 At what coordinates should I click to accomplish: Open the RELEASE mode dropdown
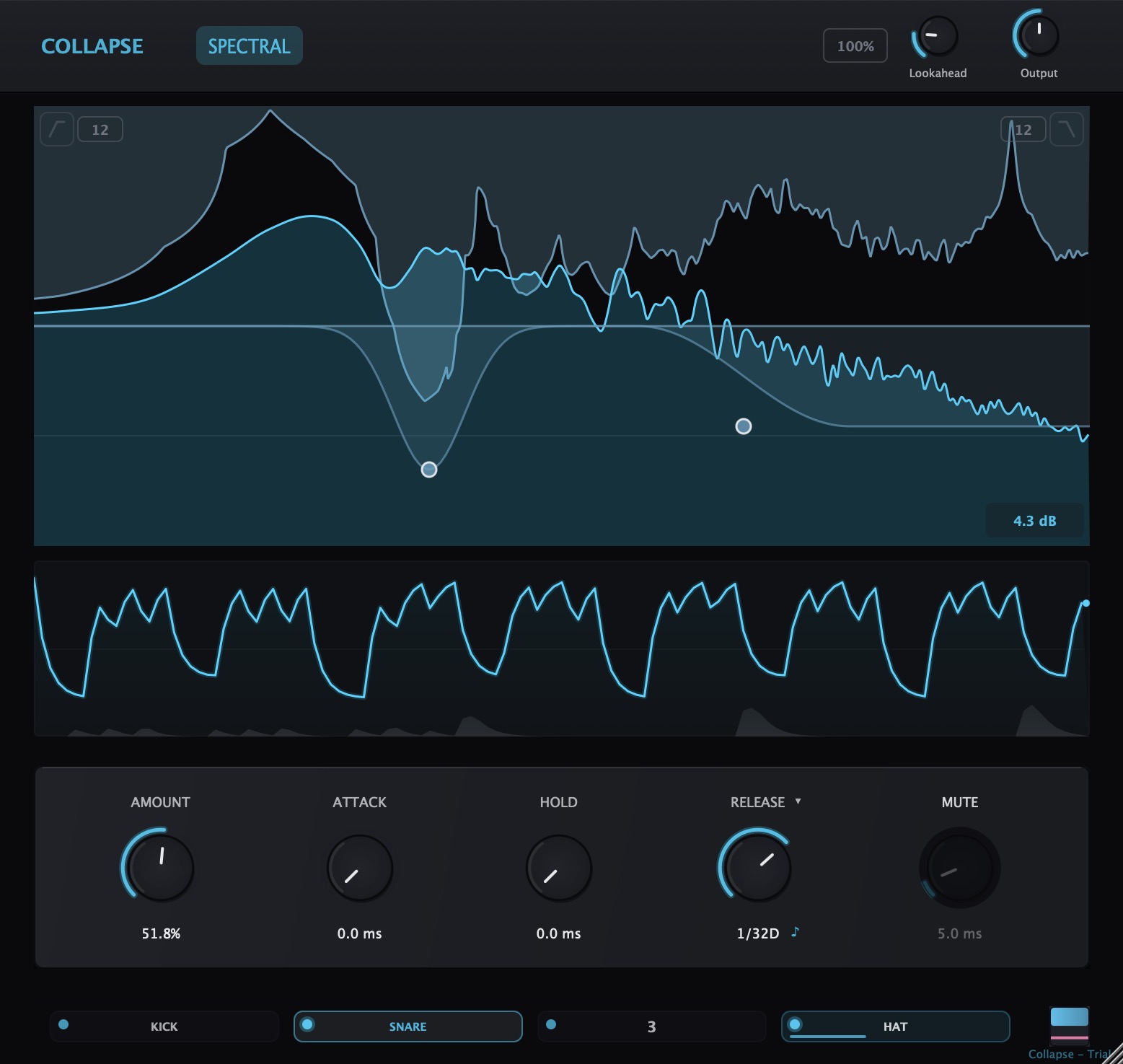[798, 801]
